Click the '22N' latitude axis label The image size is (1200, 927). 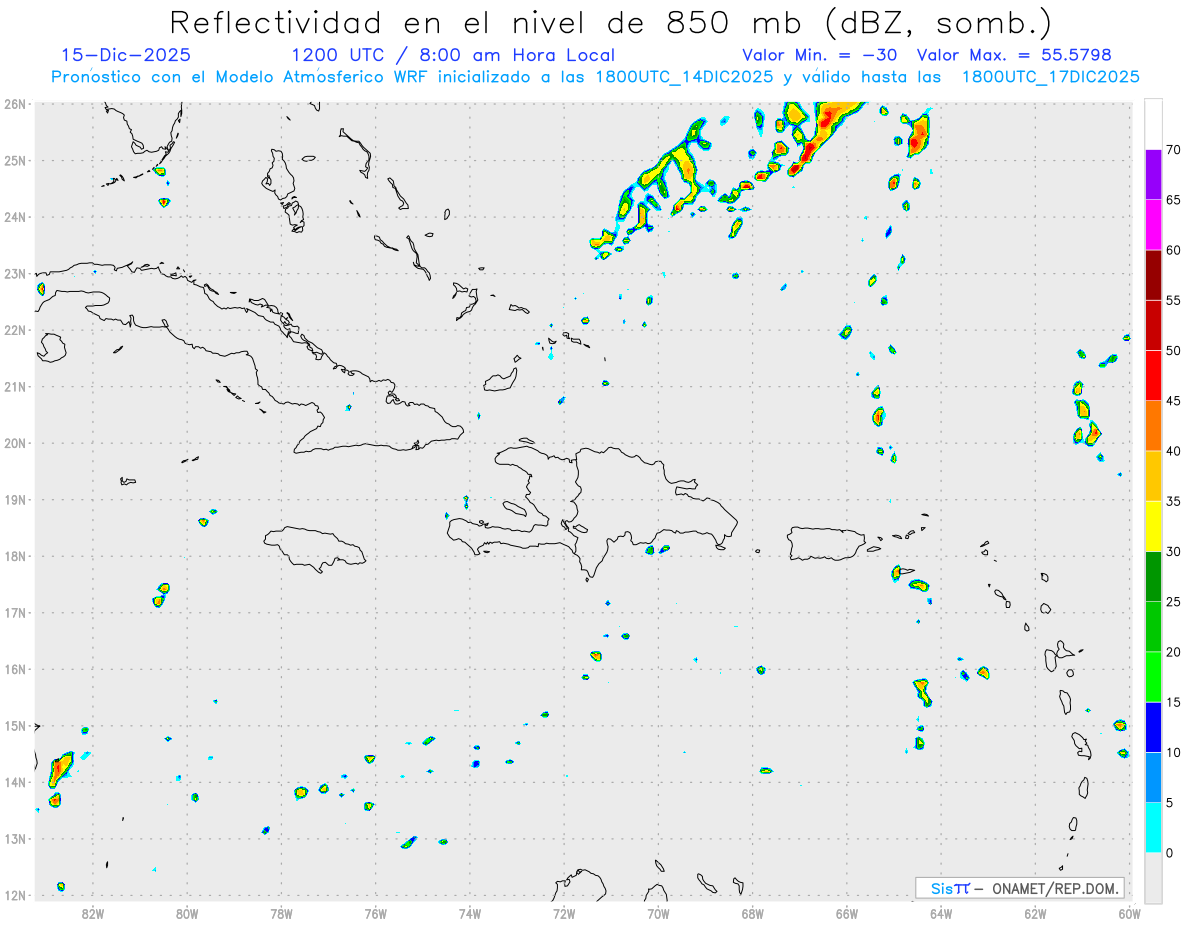pyautogui.click(x=15, y=330)
